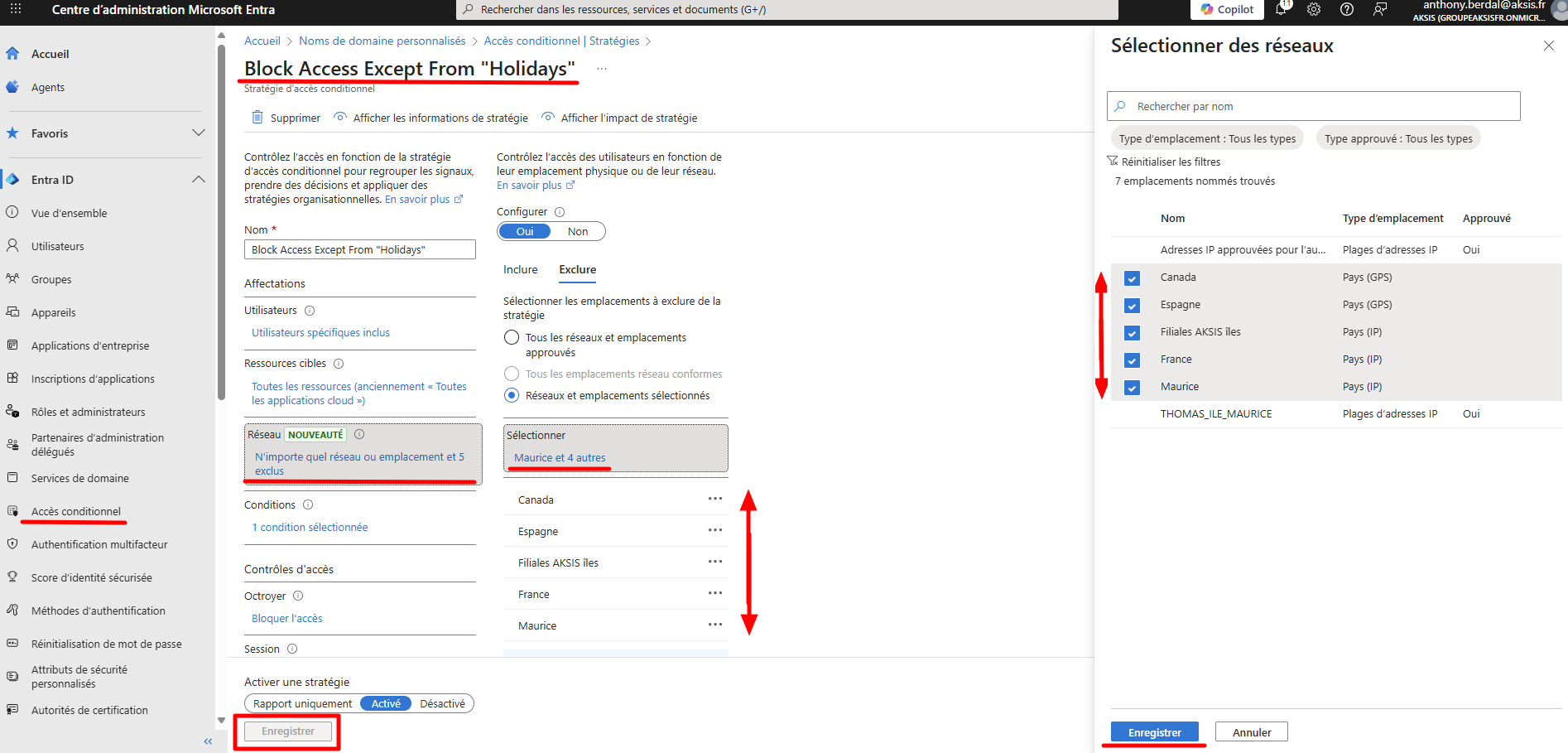Open Appareils in the sidebar

(53, 312)
